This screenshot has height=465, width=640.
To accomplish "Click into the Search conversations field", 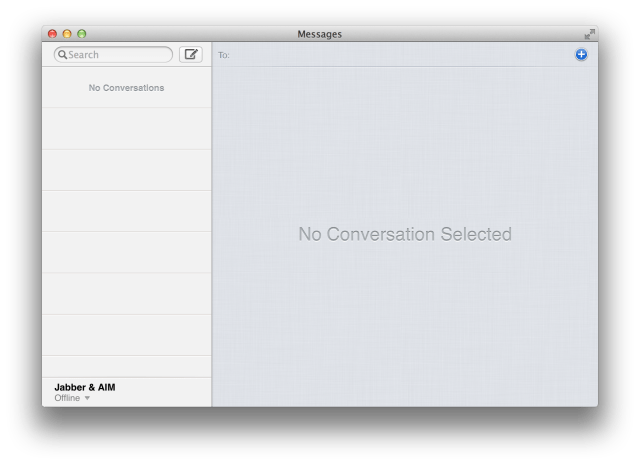I will click(118, 55).
